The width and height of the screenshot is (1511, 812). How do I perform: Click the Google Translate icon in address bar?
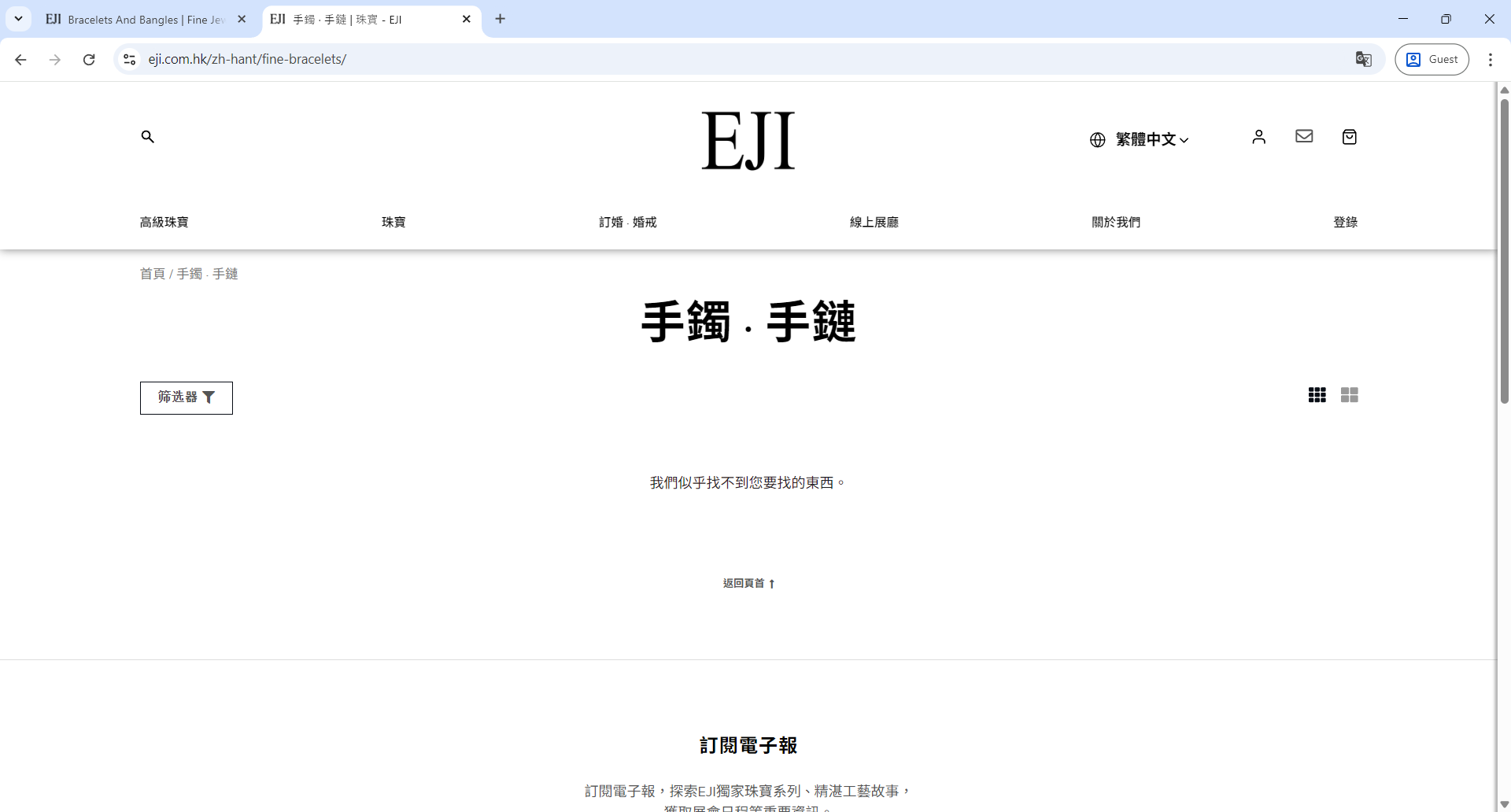click(x=1364, y=59)
